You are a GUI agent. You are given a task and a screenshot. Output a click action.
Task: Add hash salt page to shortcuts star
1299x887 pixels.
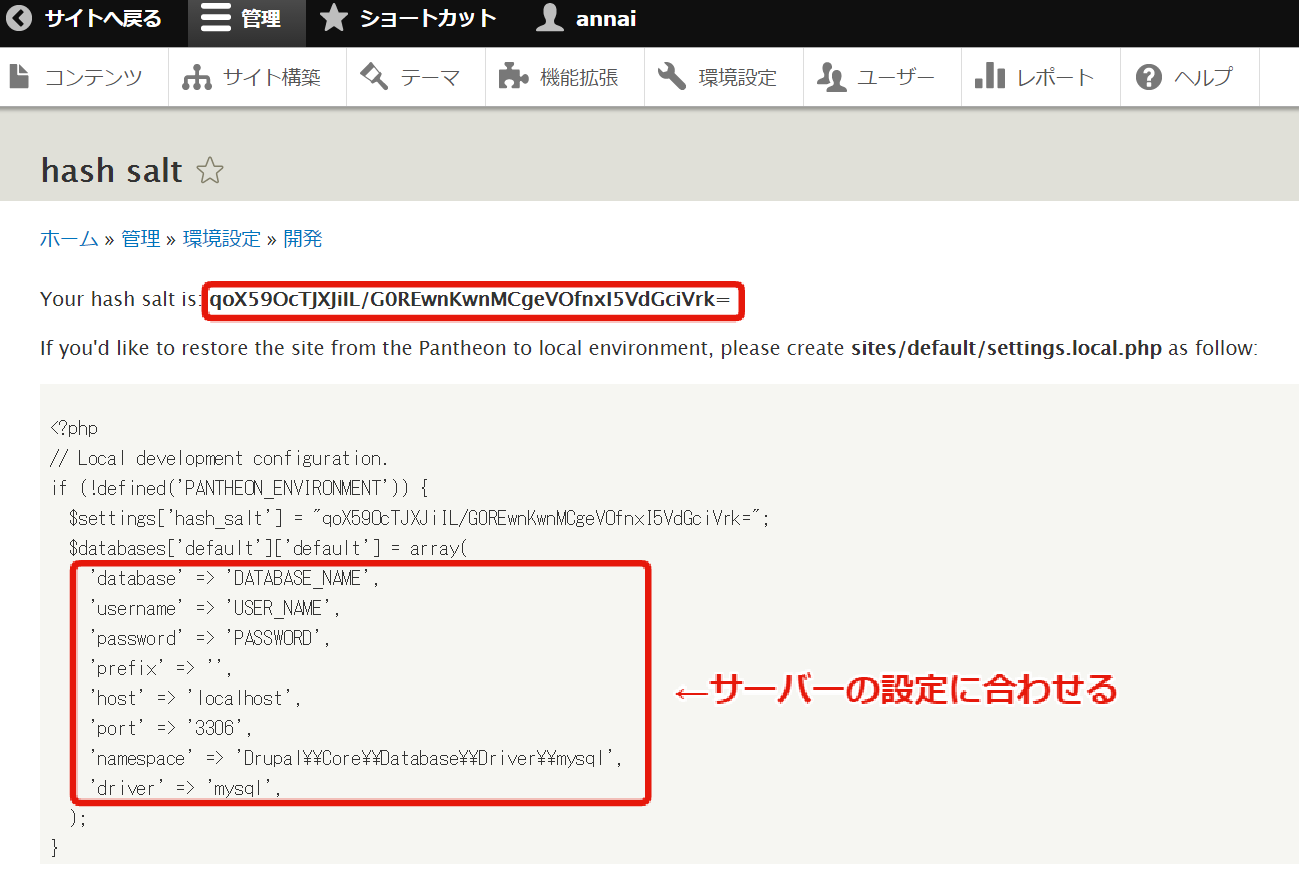point(210,171)
